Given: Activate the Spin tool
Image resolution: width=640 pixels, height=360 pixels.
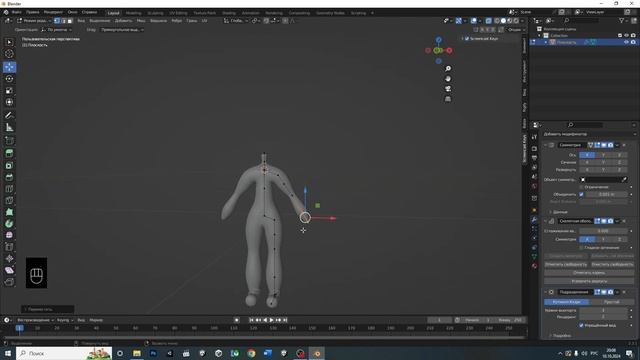Looking at the screenshot, I should (x=9, y=224).
